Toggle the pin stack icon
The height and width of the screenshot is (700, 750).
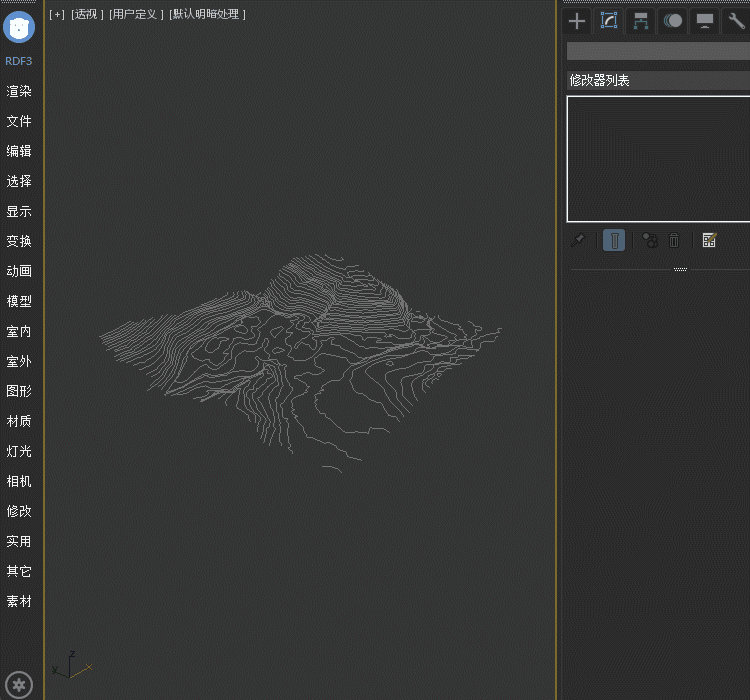(x=578, y=240)
